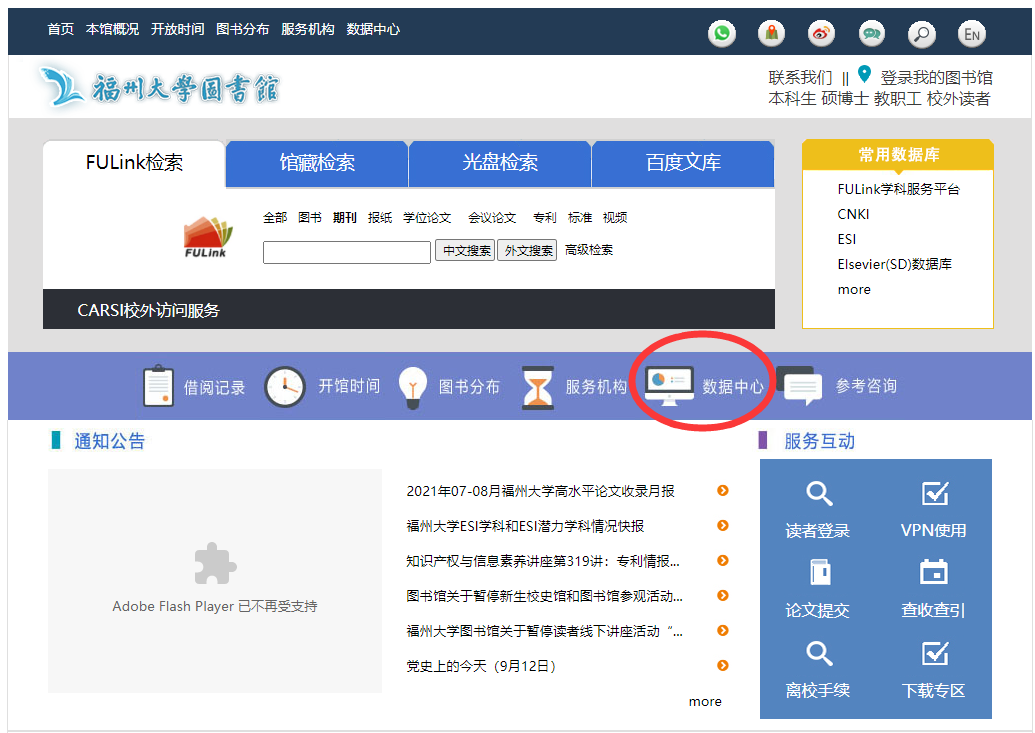Screen dimensions: 1035x733
Task: Choose the 专利 search category
Action: [x=544, y=217]
